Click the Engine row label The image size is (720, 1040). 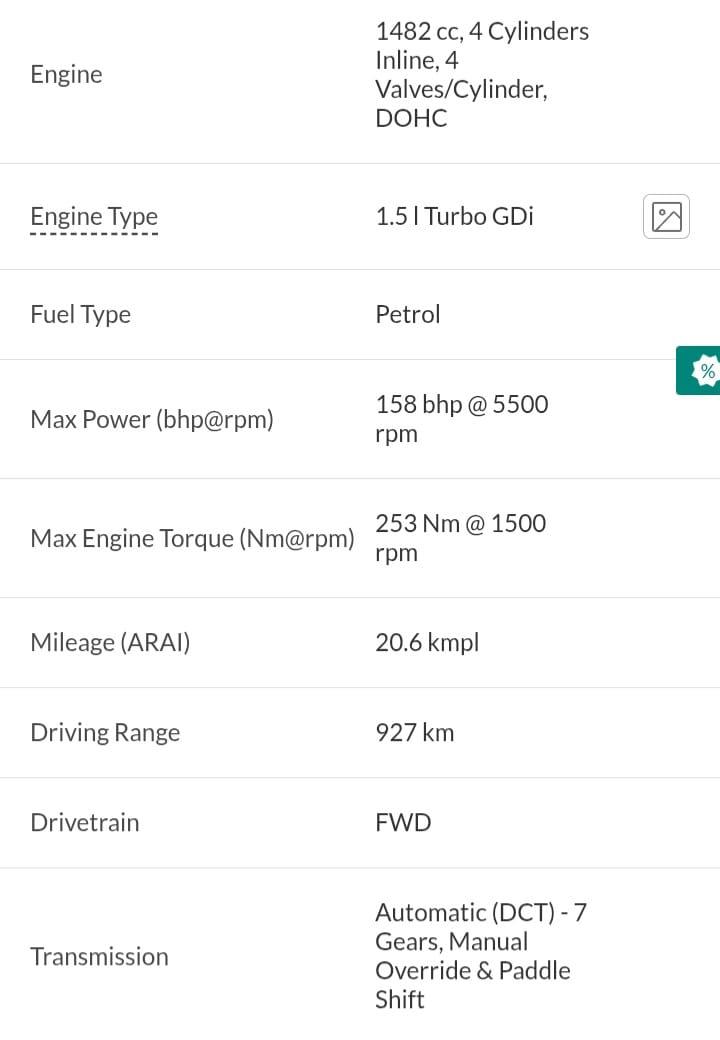(66, 74)
